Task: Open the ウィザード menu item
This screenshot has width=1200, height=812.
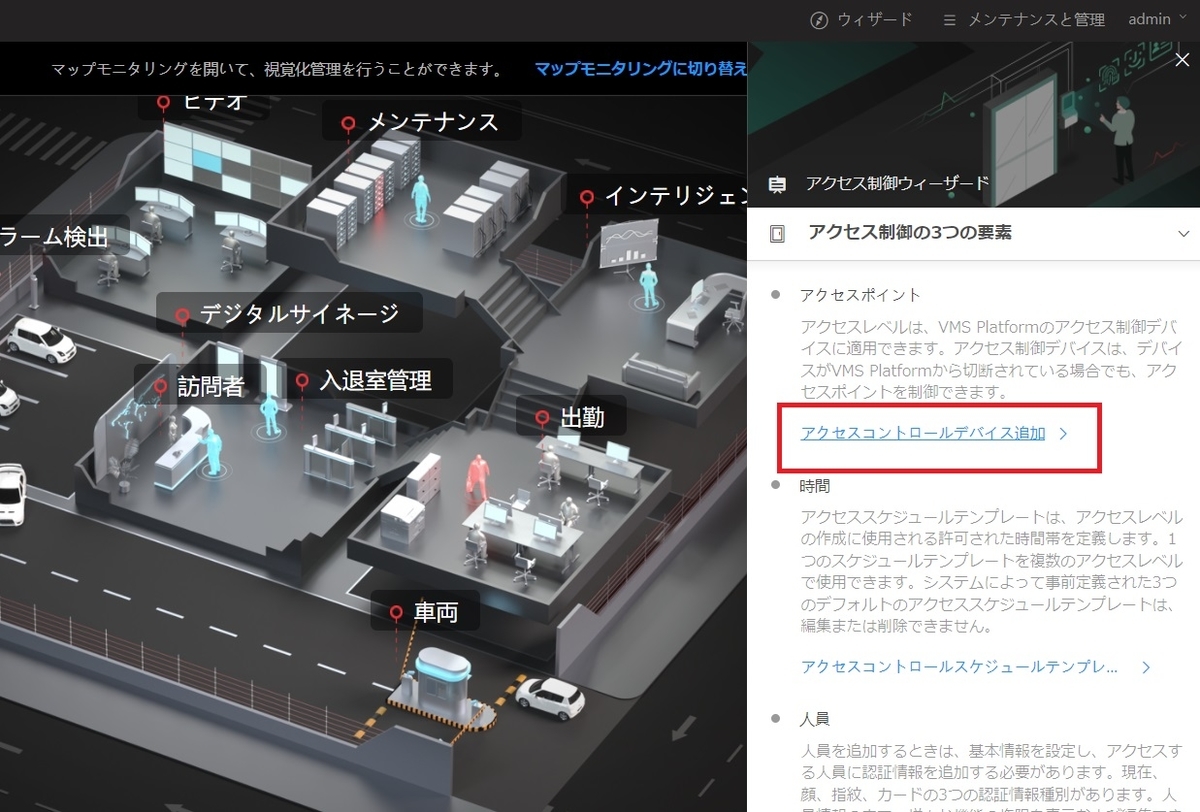Action: pos(861,19)
